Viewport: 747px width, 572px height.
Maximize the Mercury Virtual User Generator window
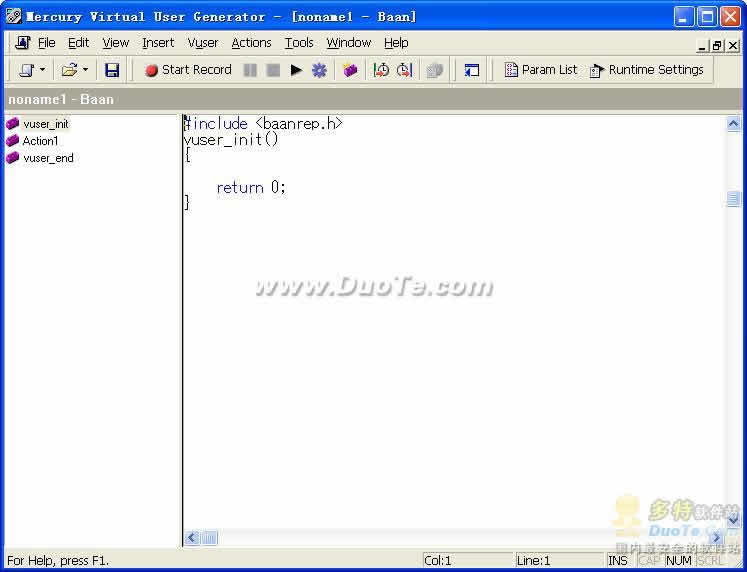707,17
